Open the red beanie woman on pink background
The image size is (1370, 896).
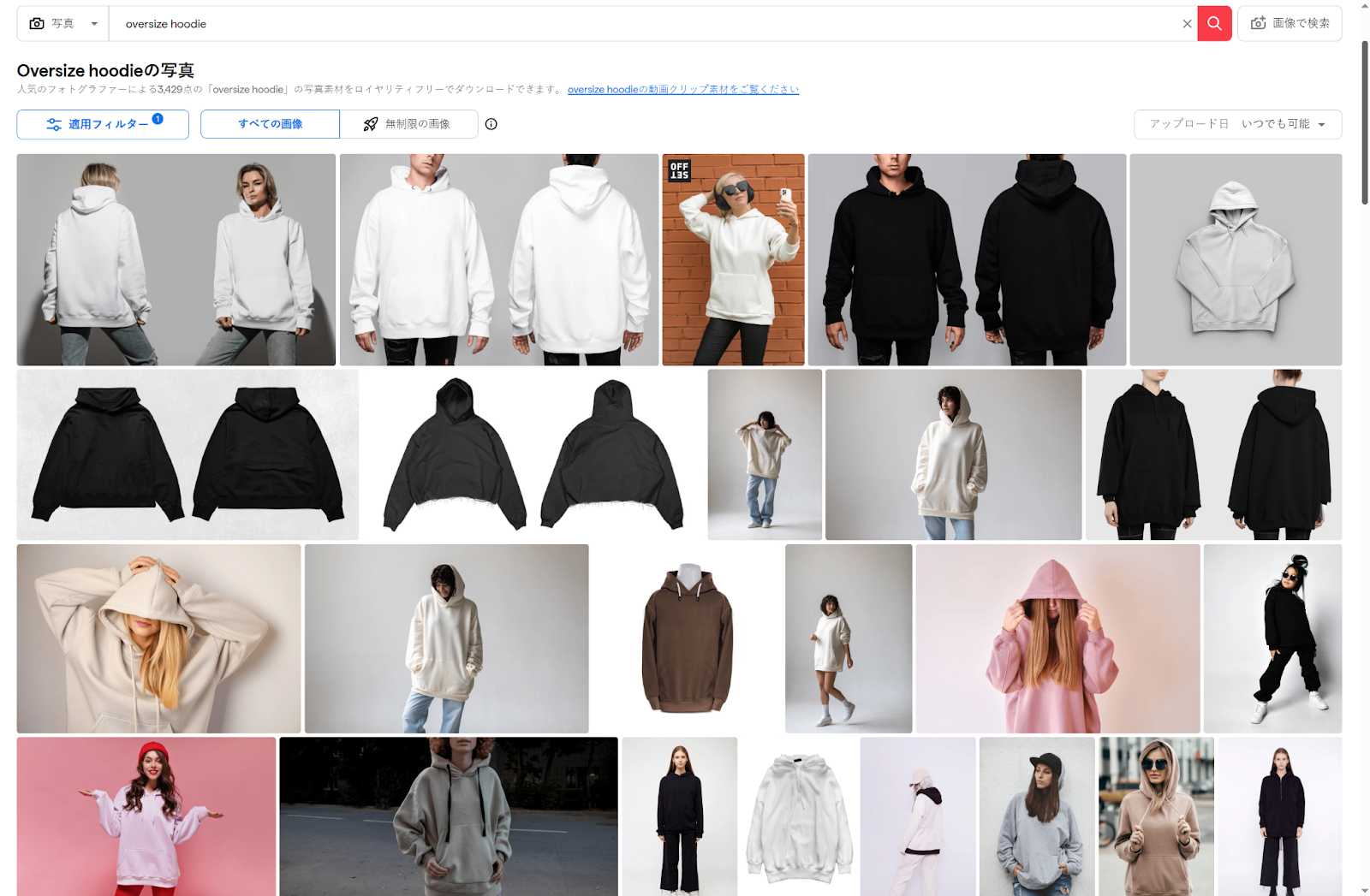pos(146,816)
